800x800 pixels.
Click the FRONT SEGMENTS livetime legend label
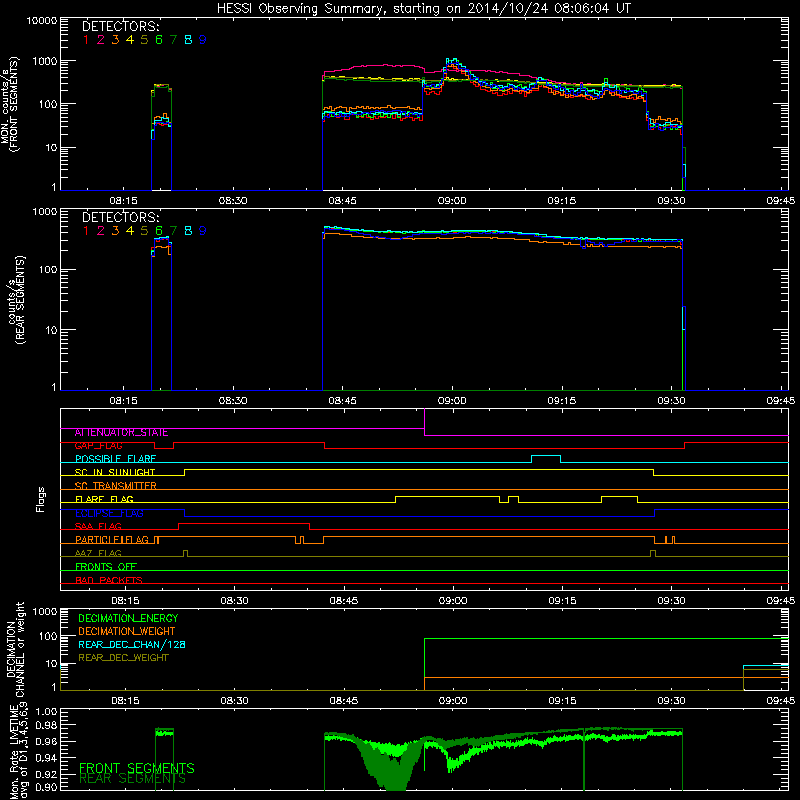click(137, 768)
